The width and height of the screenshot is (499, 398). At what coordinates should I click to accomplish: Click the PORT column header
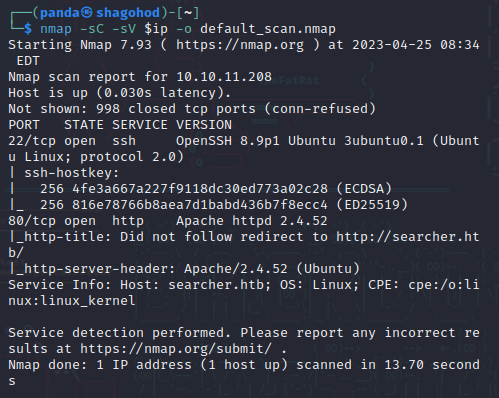tap(24, 125)
